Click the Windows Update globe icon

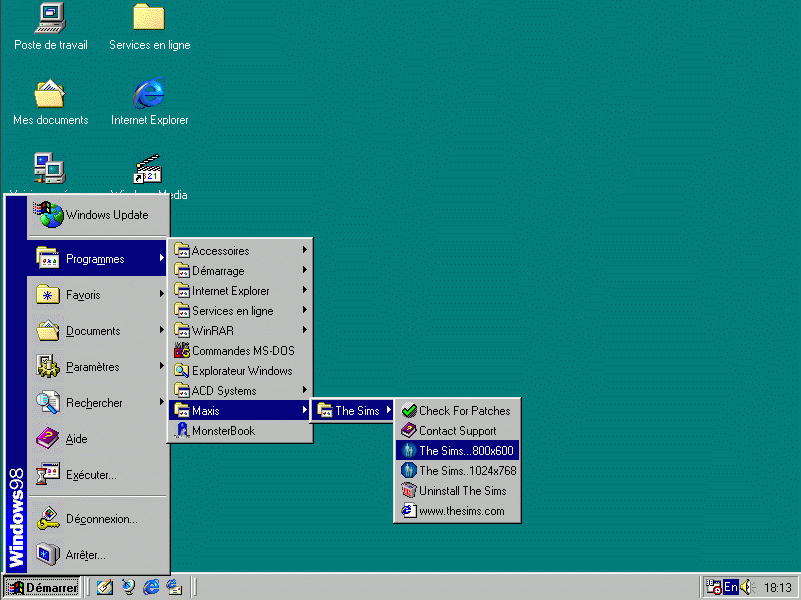pos(48,214)
